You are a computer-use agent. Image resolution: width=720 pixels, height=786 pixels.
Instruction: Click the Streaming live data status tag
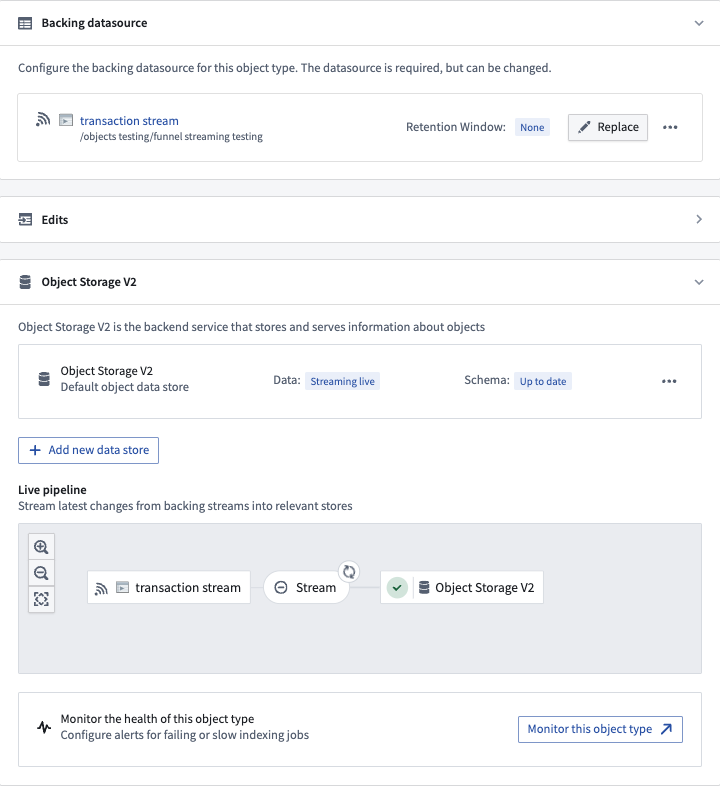pyautogui.click(x=342, y=381)
